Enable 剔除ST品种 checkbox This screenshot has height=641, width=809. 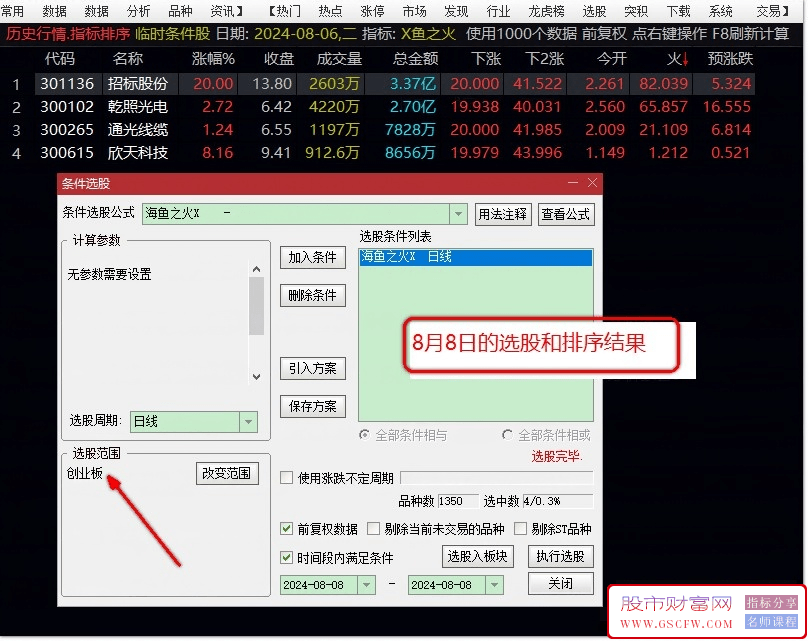point(521,528)
